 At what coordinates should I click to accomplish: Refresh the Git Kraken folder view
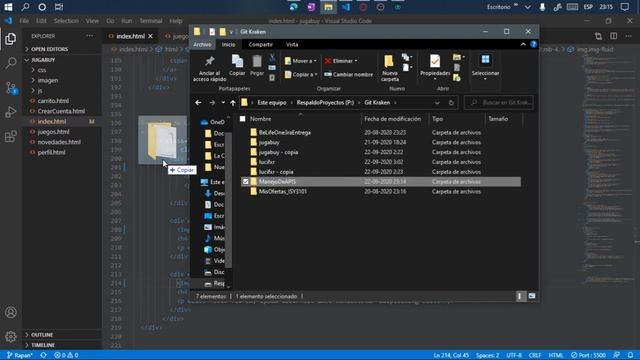[451, 103]
